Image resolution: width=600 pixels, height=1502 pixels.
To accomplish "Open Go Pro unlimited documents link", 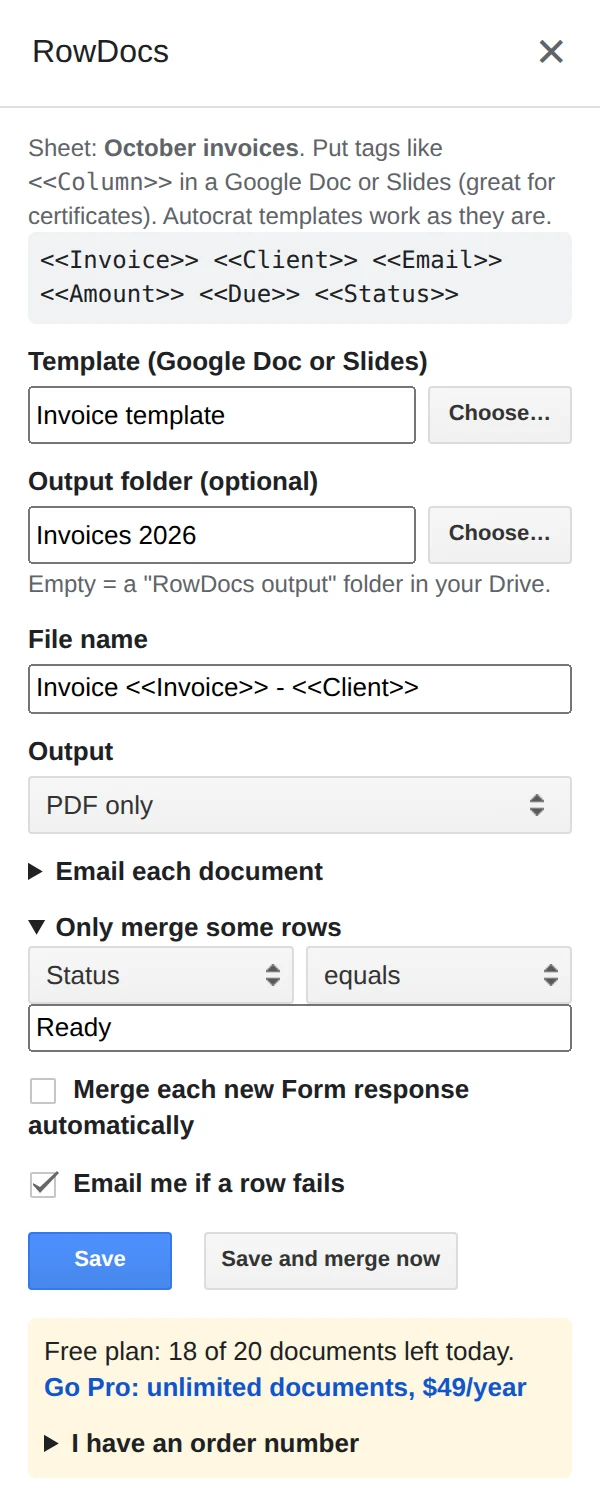I will point(285,1388).
